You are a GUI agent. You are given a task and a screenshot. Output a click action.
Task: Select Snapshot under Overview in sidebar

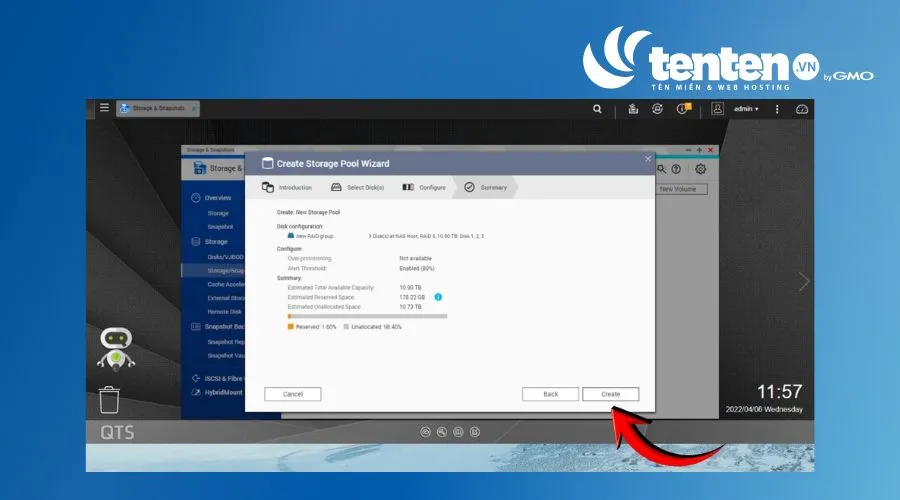point(220,227)
